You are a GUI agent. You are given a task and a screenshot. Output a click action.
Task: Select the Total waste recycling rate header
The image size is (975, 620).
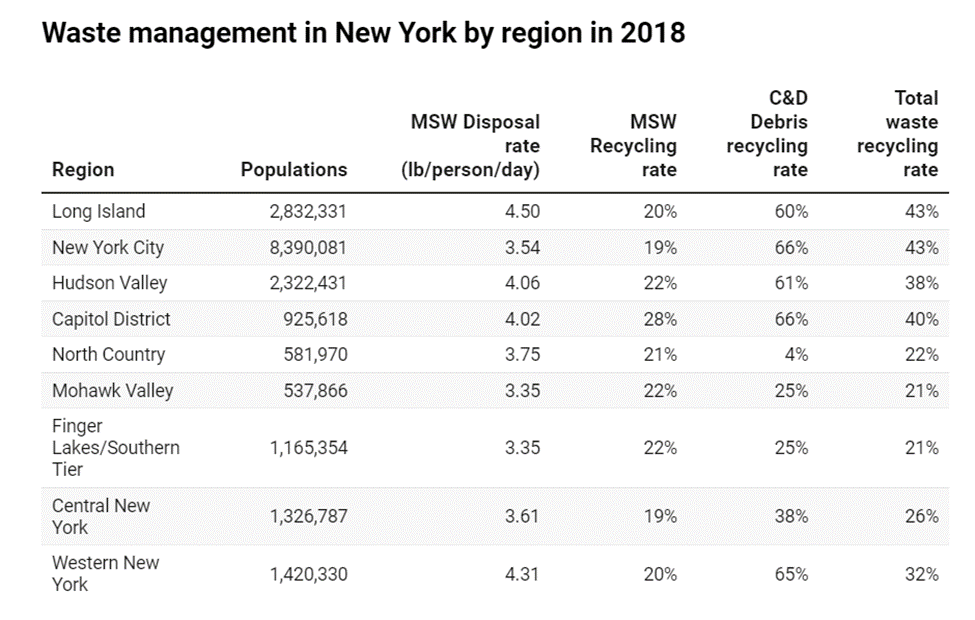(x=897, y=133)
